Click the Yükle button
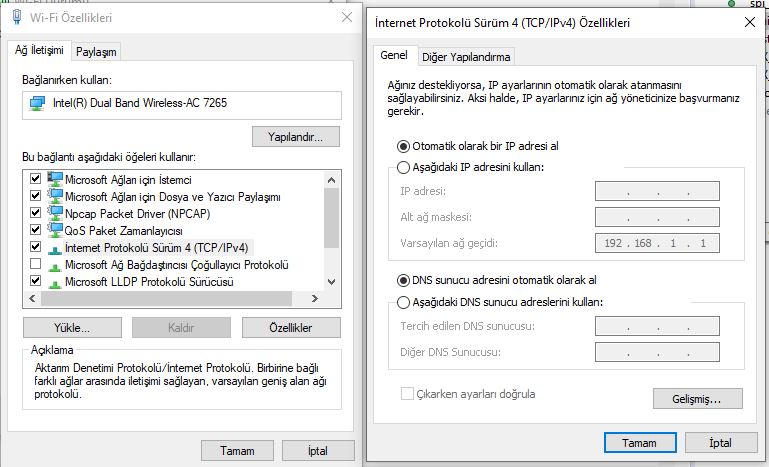This screenshot has width=769, height=467. click(72, 328)
